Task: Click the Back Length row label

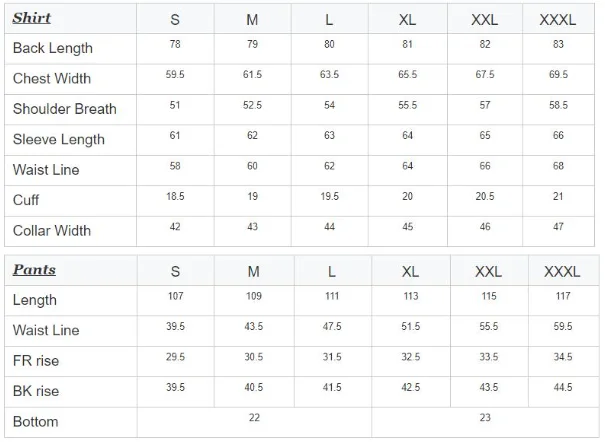Action: point(53,48)
